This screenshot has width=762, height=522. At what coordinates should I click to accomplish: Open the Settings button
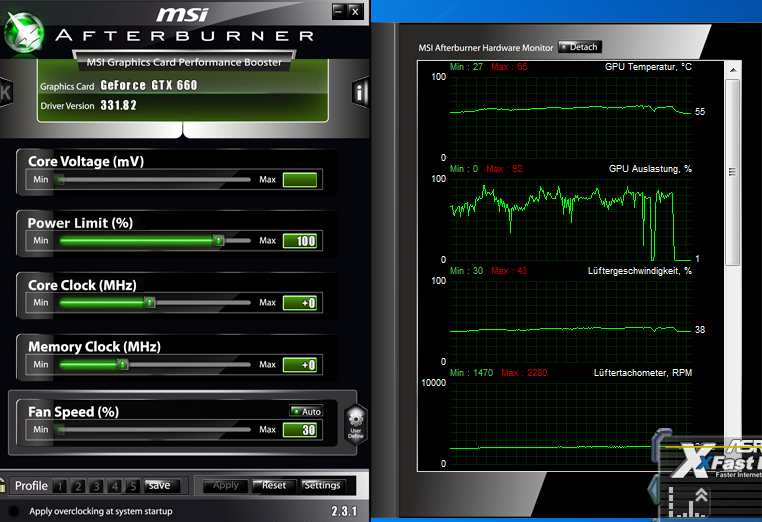pos(322,486)
